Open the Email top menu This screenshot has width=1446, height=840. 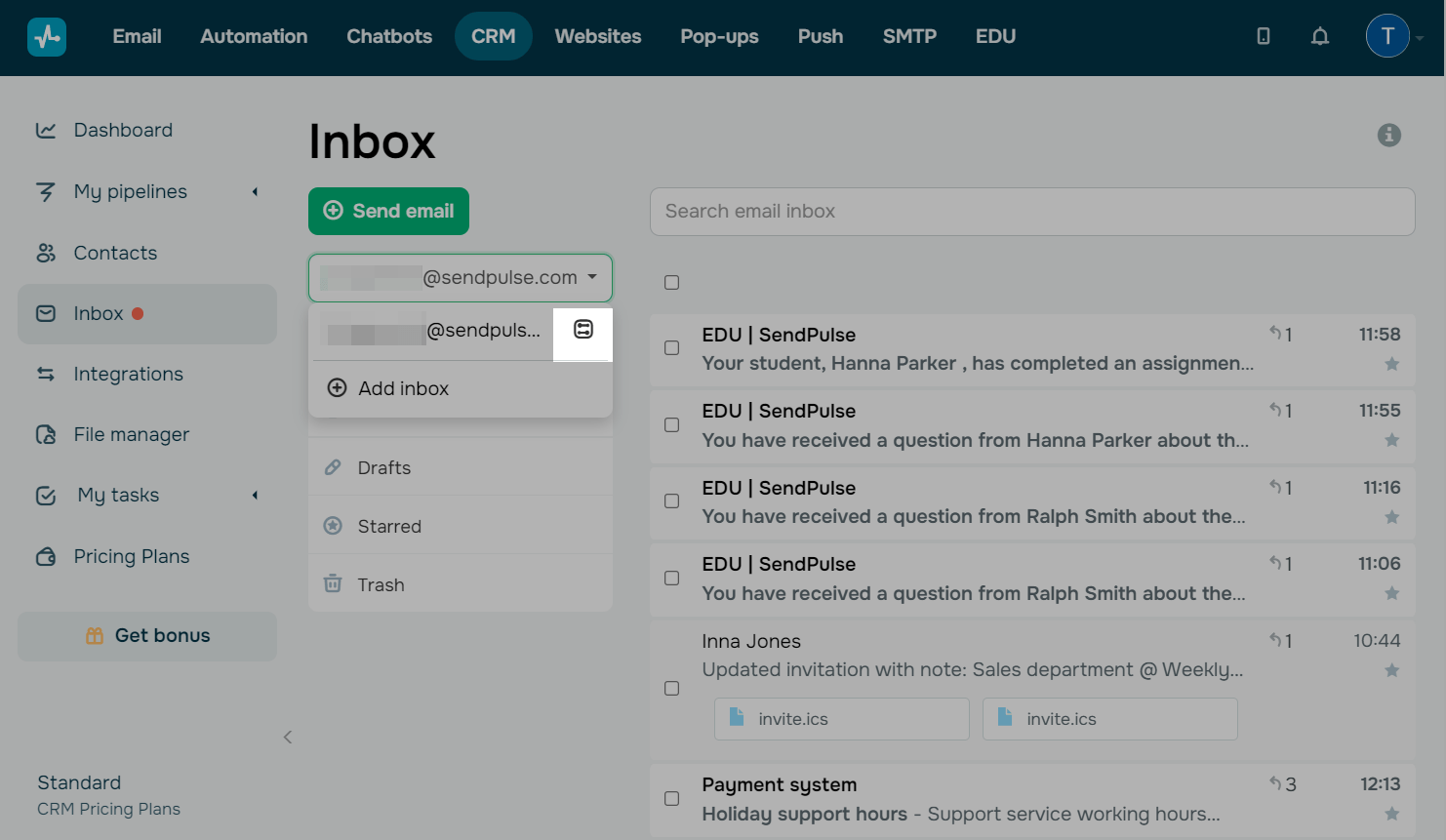[x=137, y=37]
